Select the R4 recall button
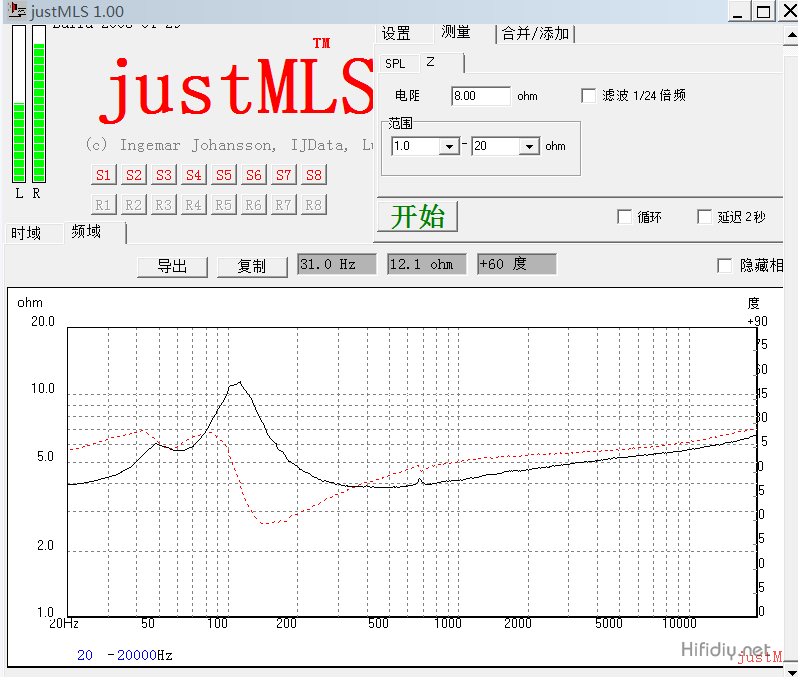Image resolution: width=798 pixels, height=677 pixels. (x=193, y=205)
